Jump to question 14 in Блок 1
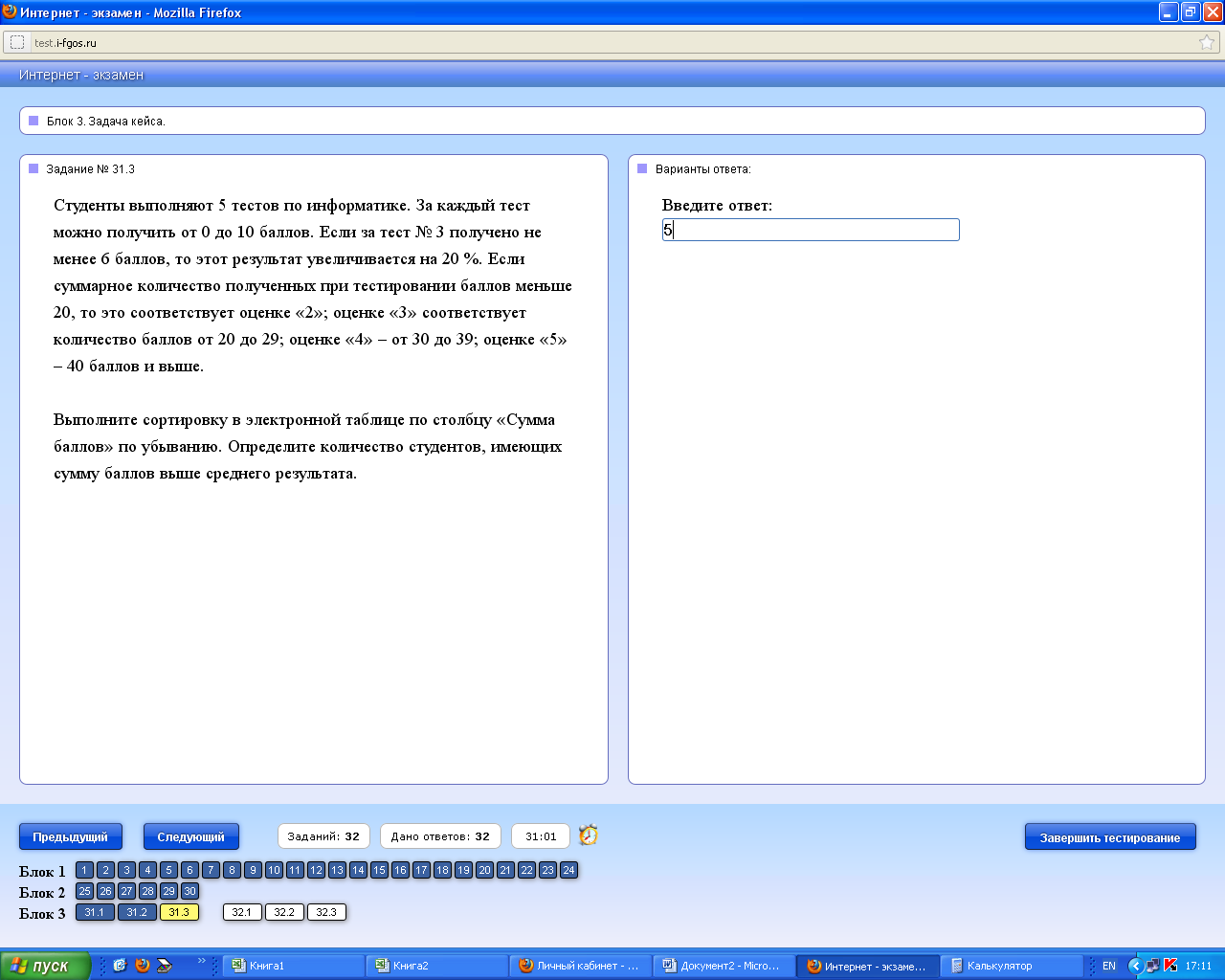This screenshot has height=980, width=1225. point(358,870)
